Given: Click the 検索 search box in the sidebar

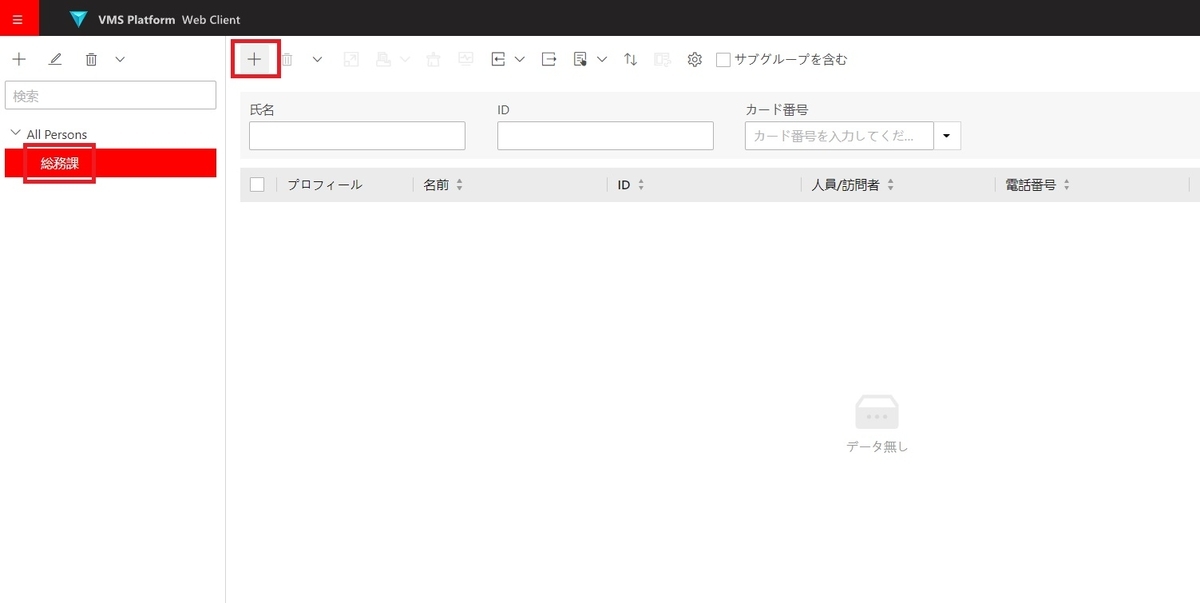Looking at the screenshot, I should (110, 95).
